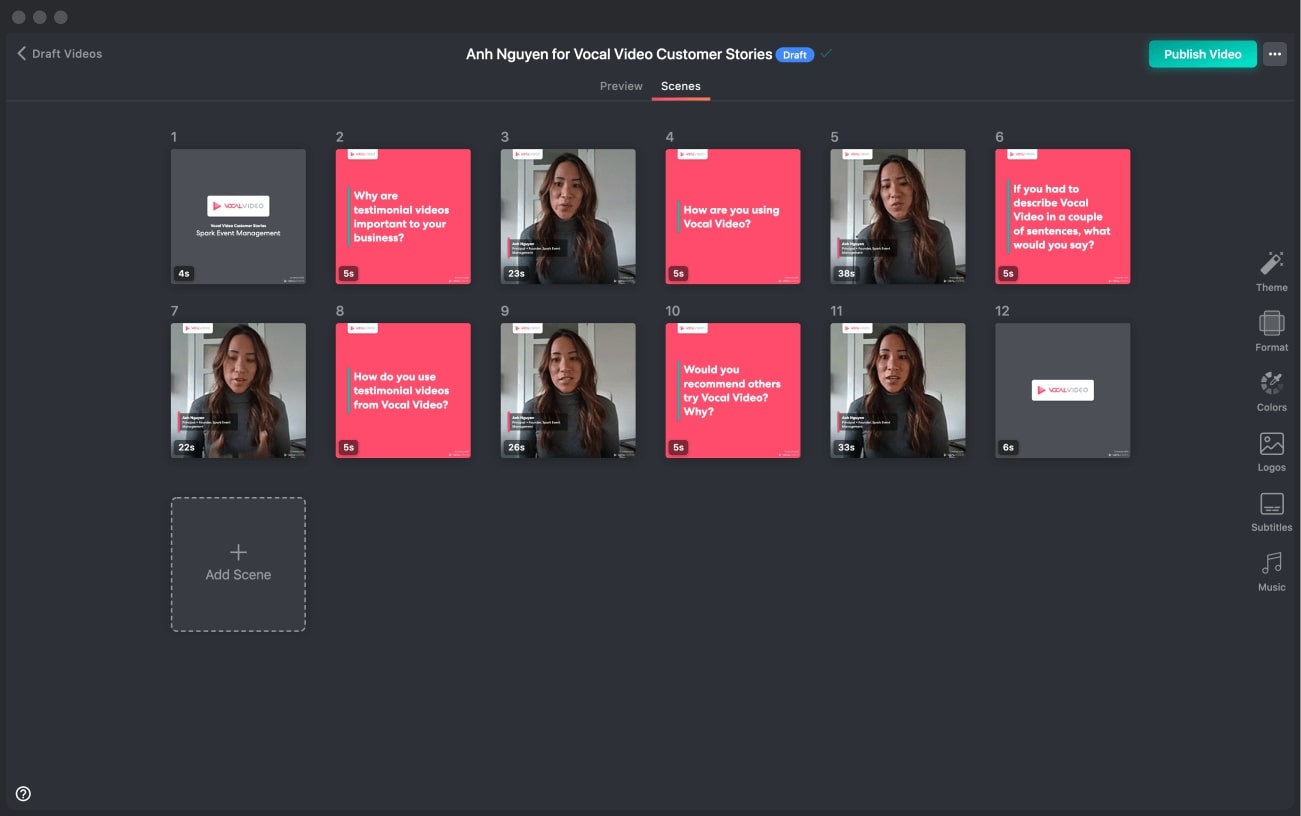
Task: Select the 'How are you using Vocal Video?' scene
Action: click(733, 217)
